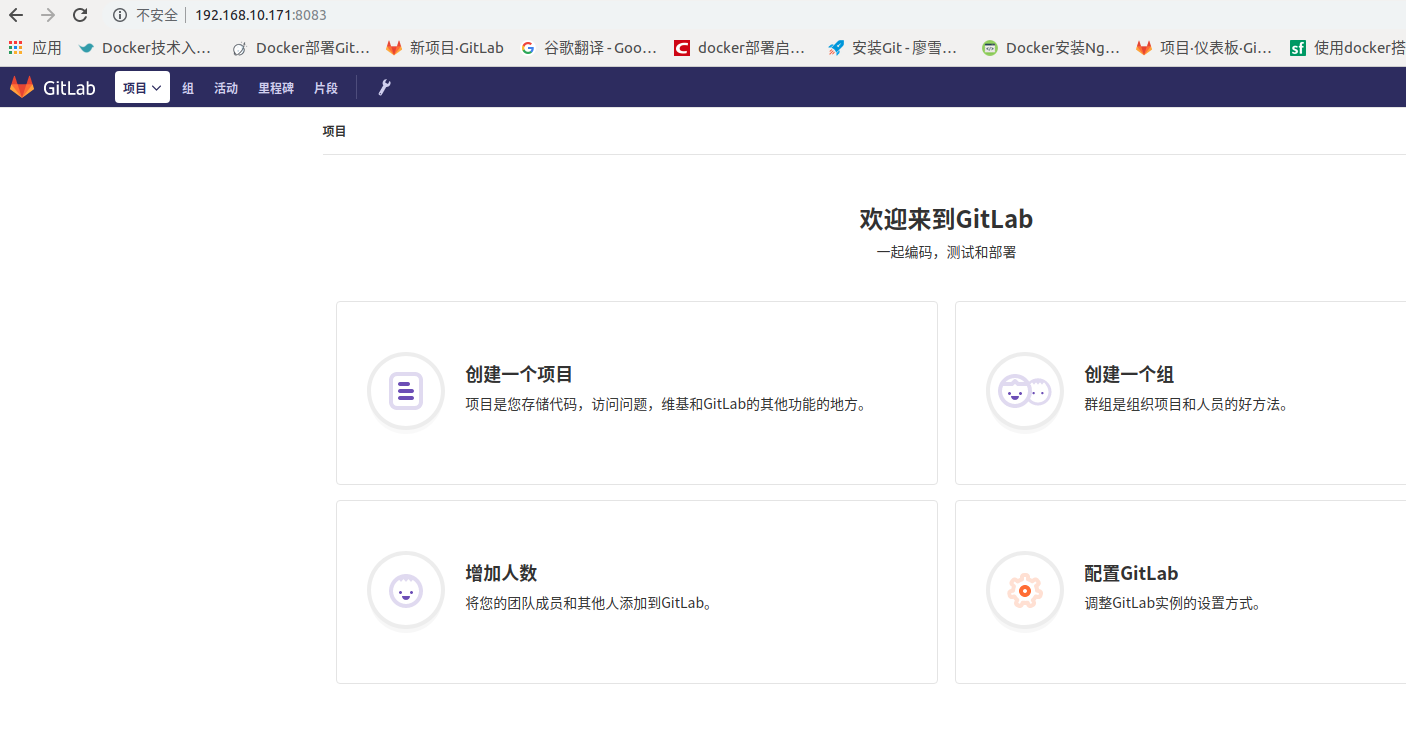This screenshot has width=1406, height=747.
Task: Click the 配置GitLab gear icon
Action: click(1024, 590)
